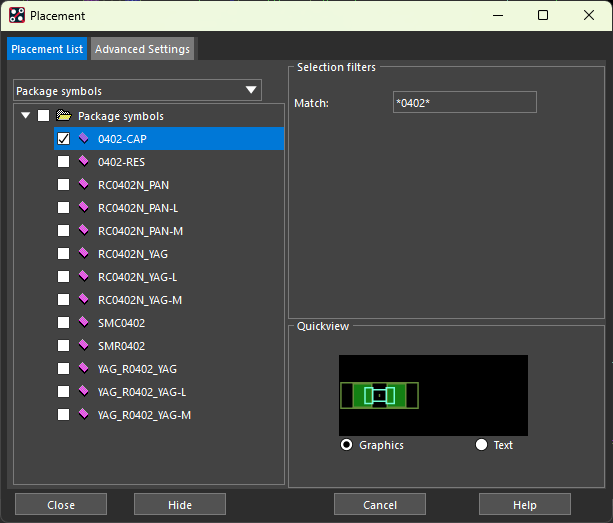Check the 0402-RES checkbox
The image size is (613, 523).
click(63, 161)
